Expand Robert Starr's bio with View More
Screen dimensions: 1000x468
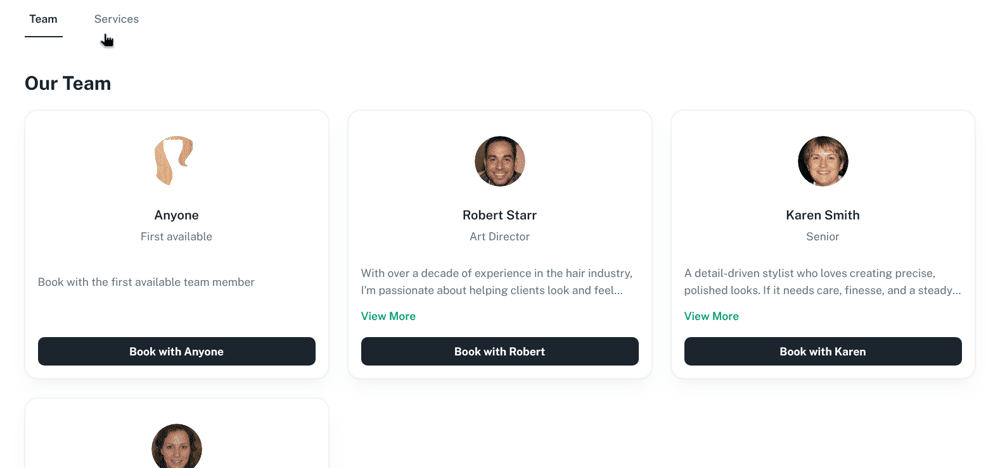click(388, 316)
